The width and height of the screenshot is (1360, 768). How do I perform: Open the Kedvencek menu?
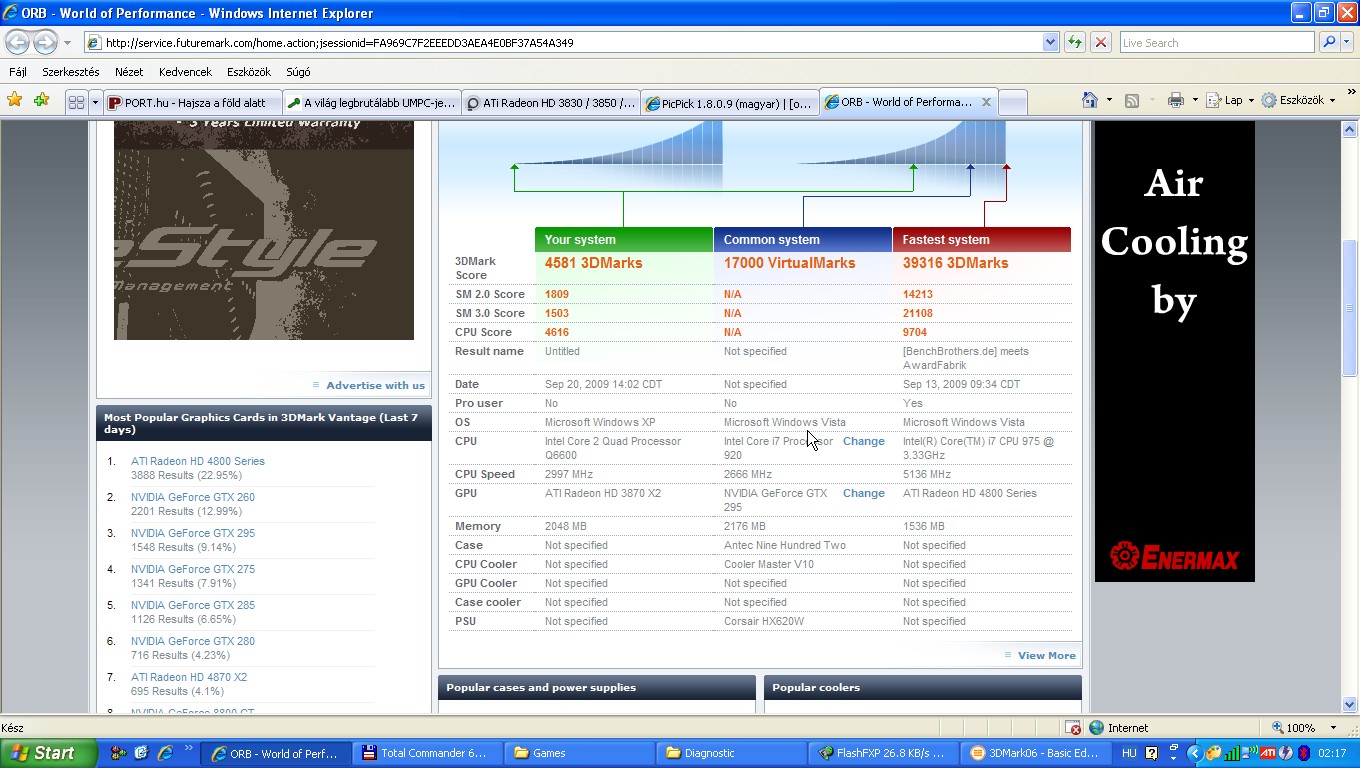tap(185, 72)
